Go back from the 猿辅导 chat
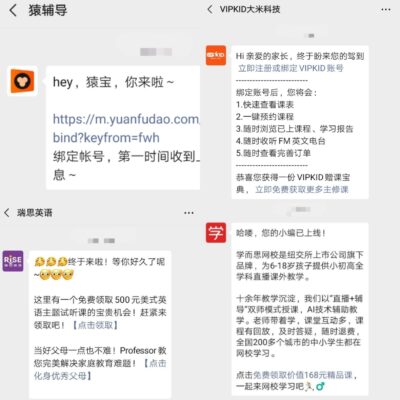400x400 pixels. click(x=13, y=10)
